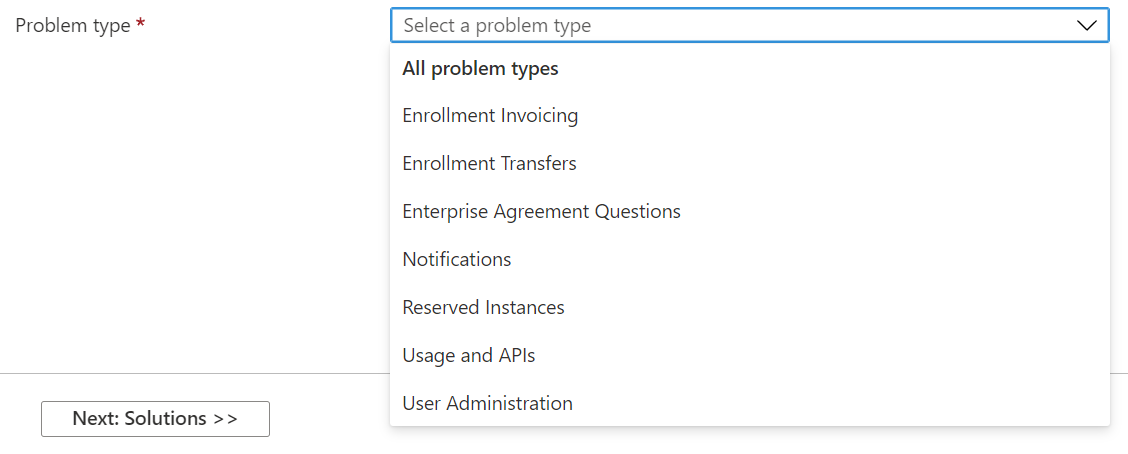Select Notifications as the problem type
This screenshot has width=1128, height=454.
(x=456, y=260)
